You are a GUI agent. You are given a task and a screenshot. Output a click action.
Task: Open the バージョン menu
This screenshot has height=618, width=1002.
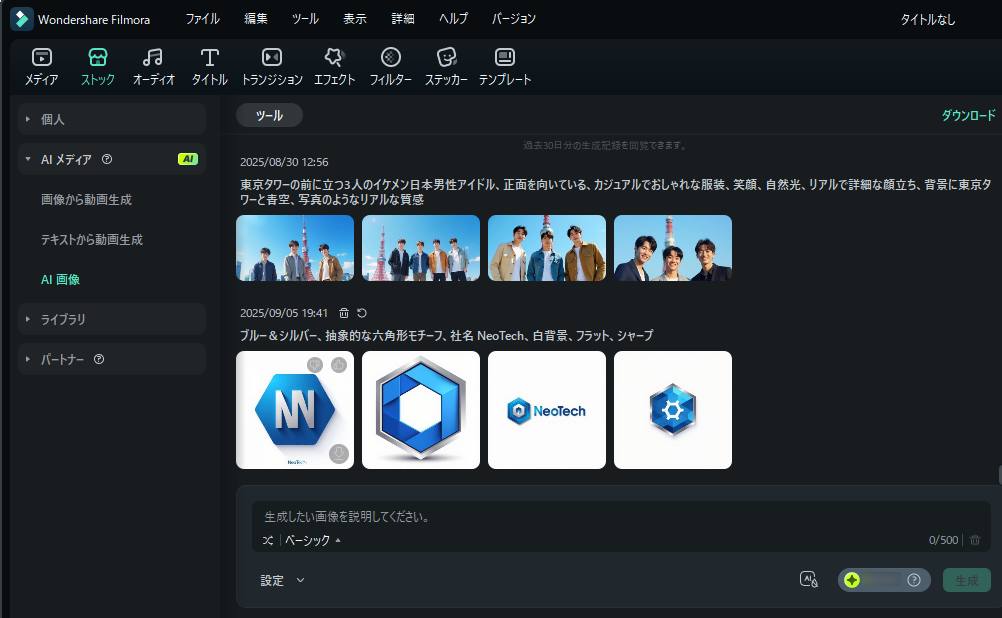click(514, 19)
